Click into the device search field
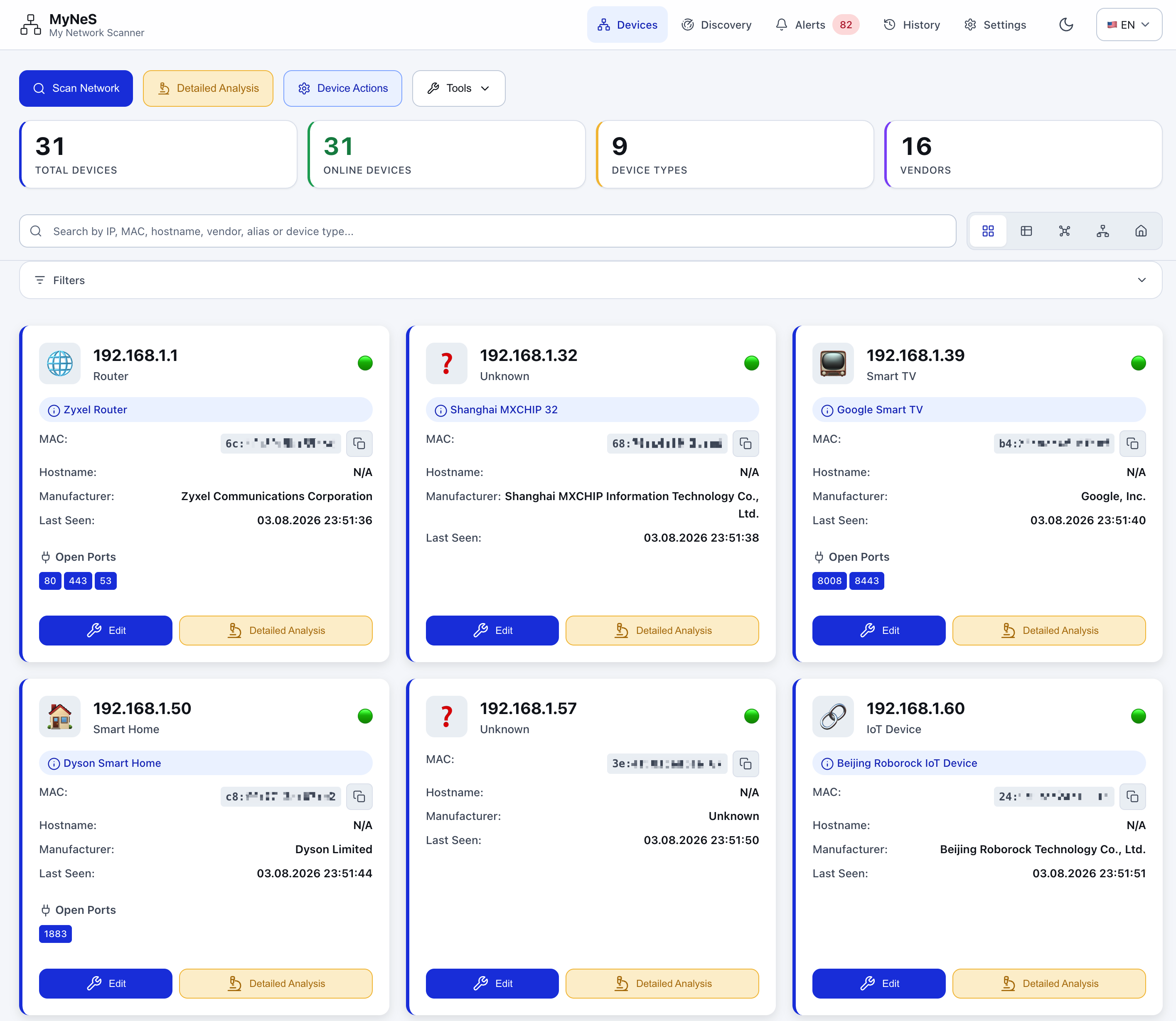This screenshot has width=1176, height=1021. pyautogui.click(x=487, y=231)
